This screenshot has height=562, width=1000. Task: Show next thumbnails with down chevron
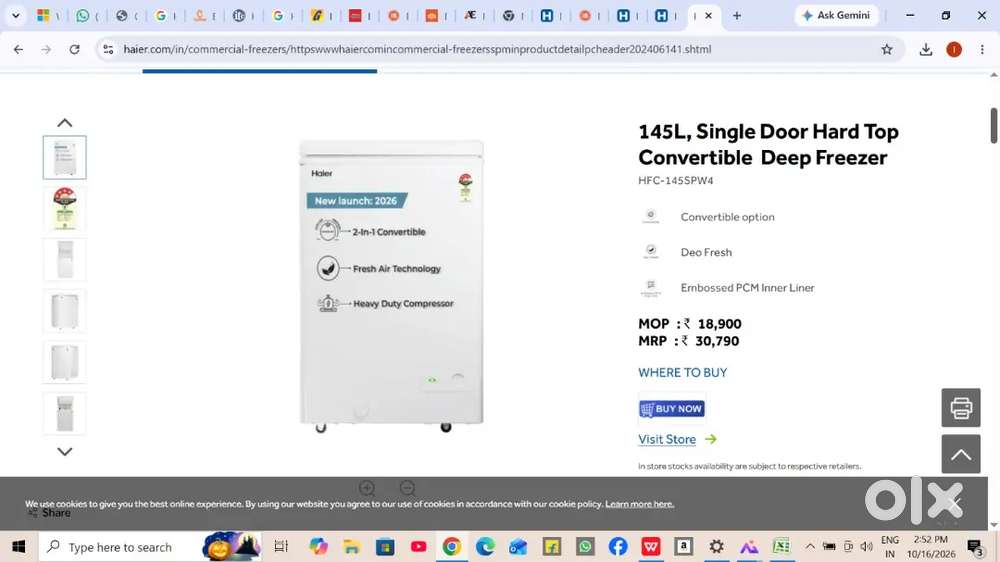point(64,452)
